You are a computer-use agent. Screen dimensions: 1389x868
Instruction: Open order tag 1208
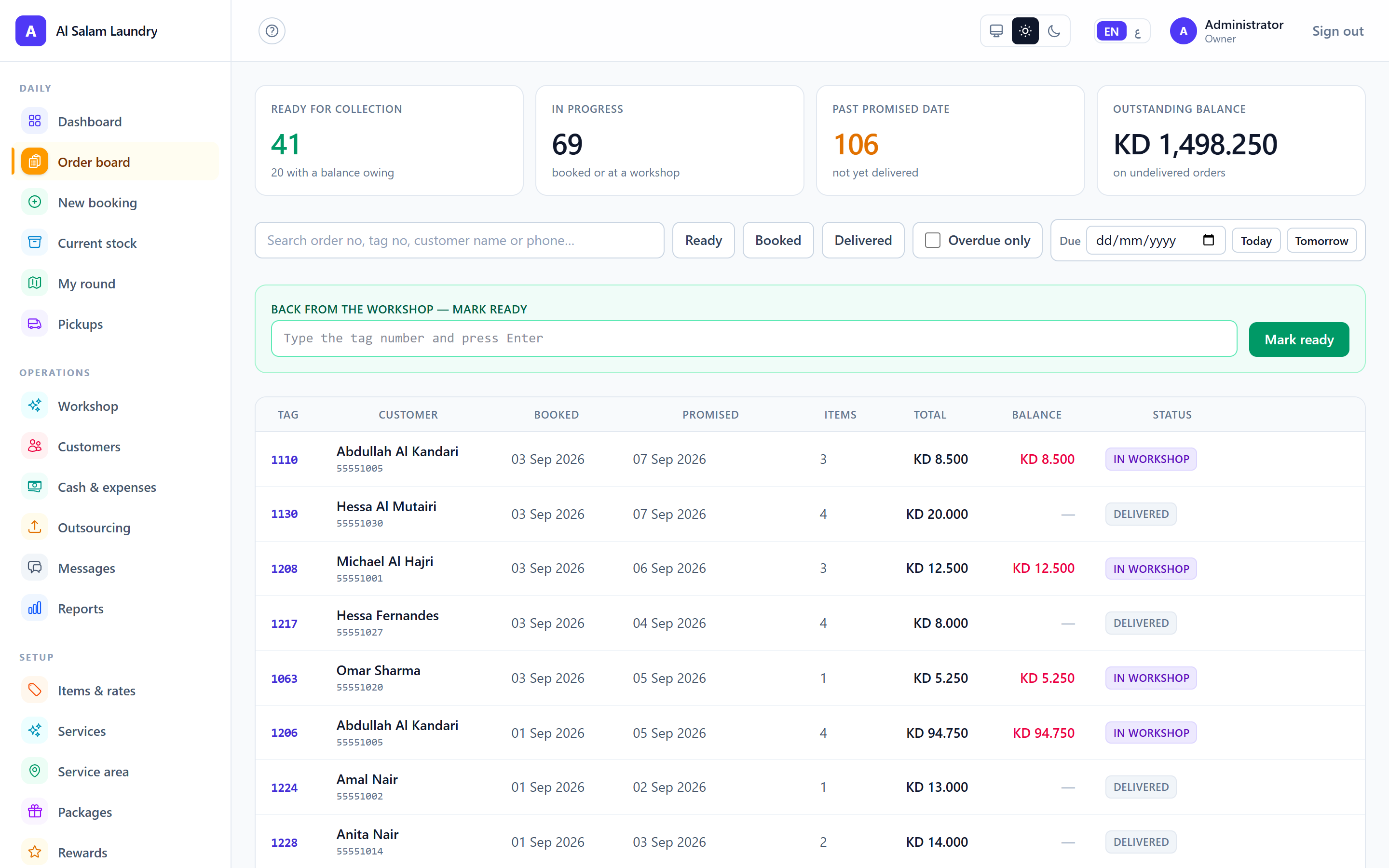pyautogui.click(x=284, y=569)
